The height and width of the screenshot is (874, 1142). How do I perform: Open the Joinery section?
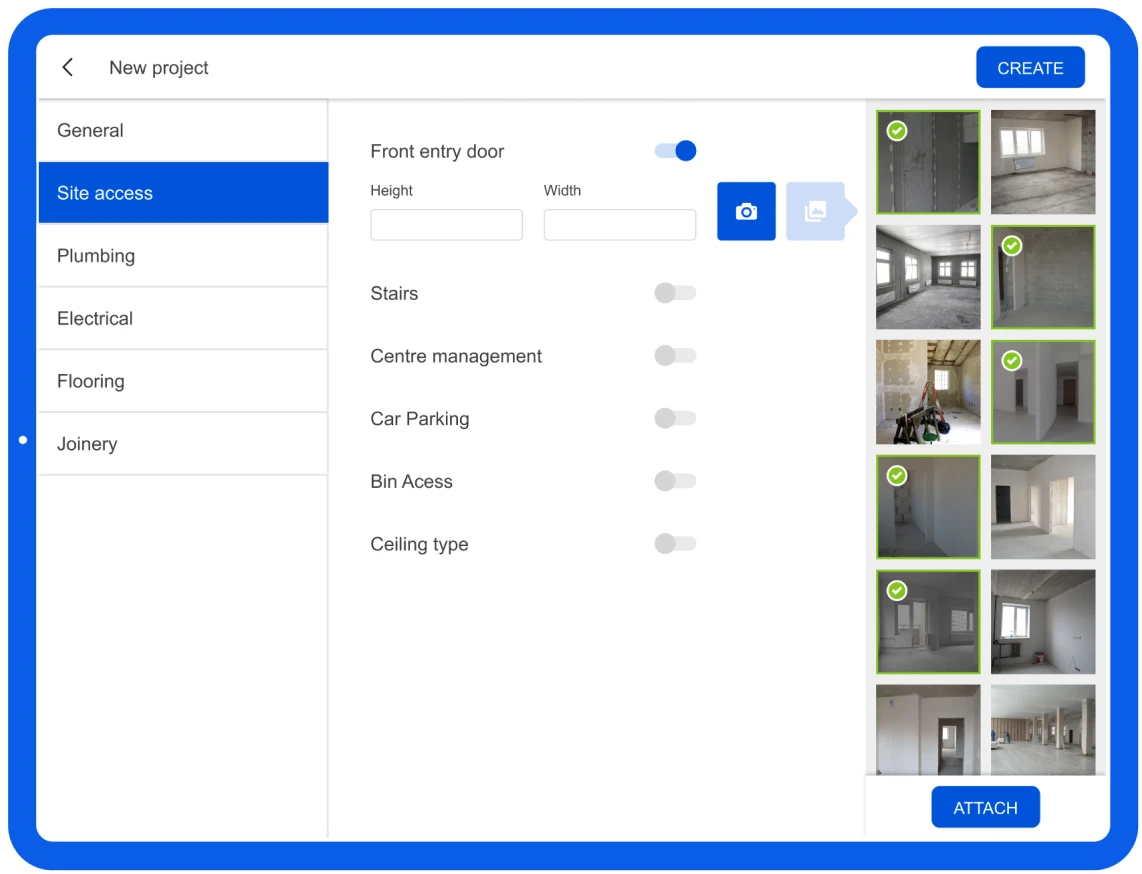(x=183, y=444)
